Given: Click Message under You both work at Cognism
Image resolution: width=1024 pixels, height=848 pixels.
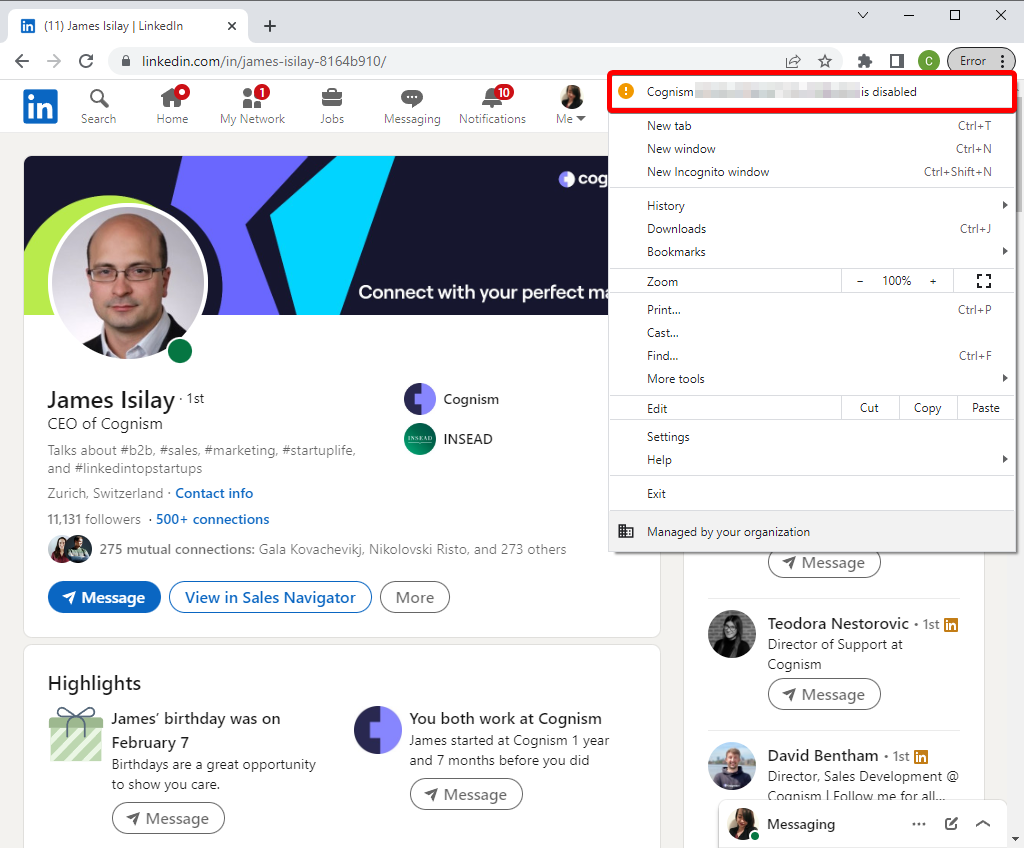Looking at the screenshot, I should pos(466,794).
